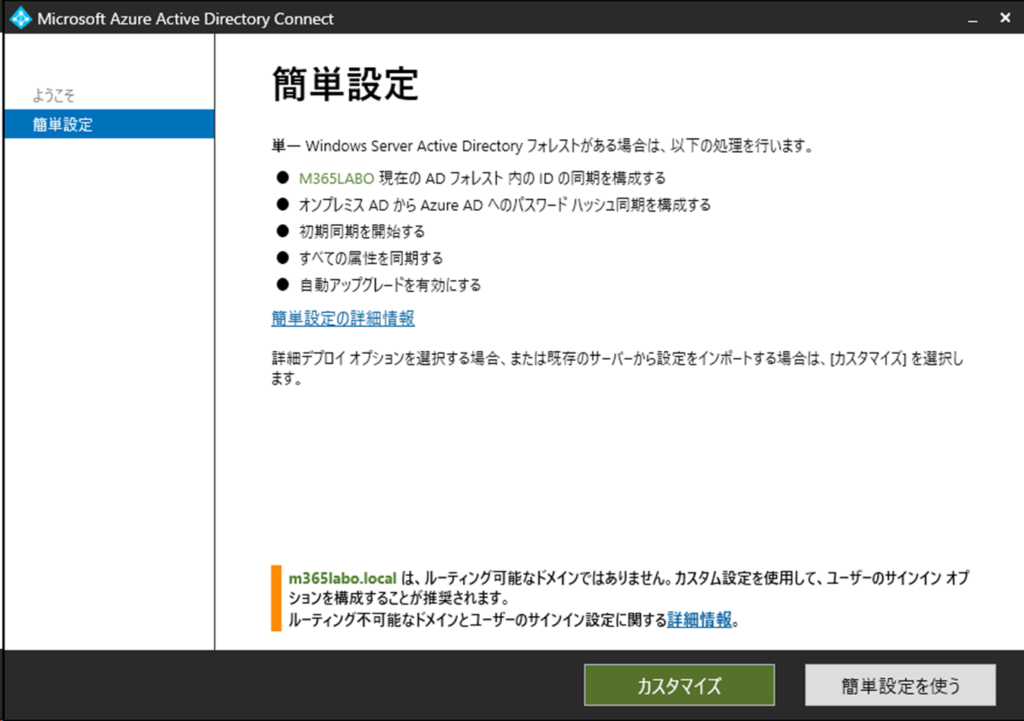This screenshot has height=721, width=1024.
Task: Click the 初期同期を開始する bullet text
Action: pos(362,232)
